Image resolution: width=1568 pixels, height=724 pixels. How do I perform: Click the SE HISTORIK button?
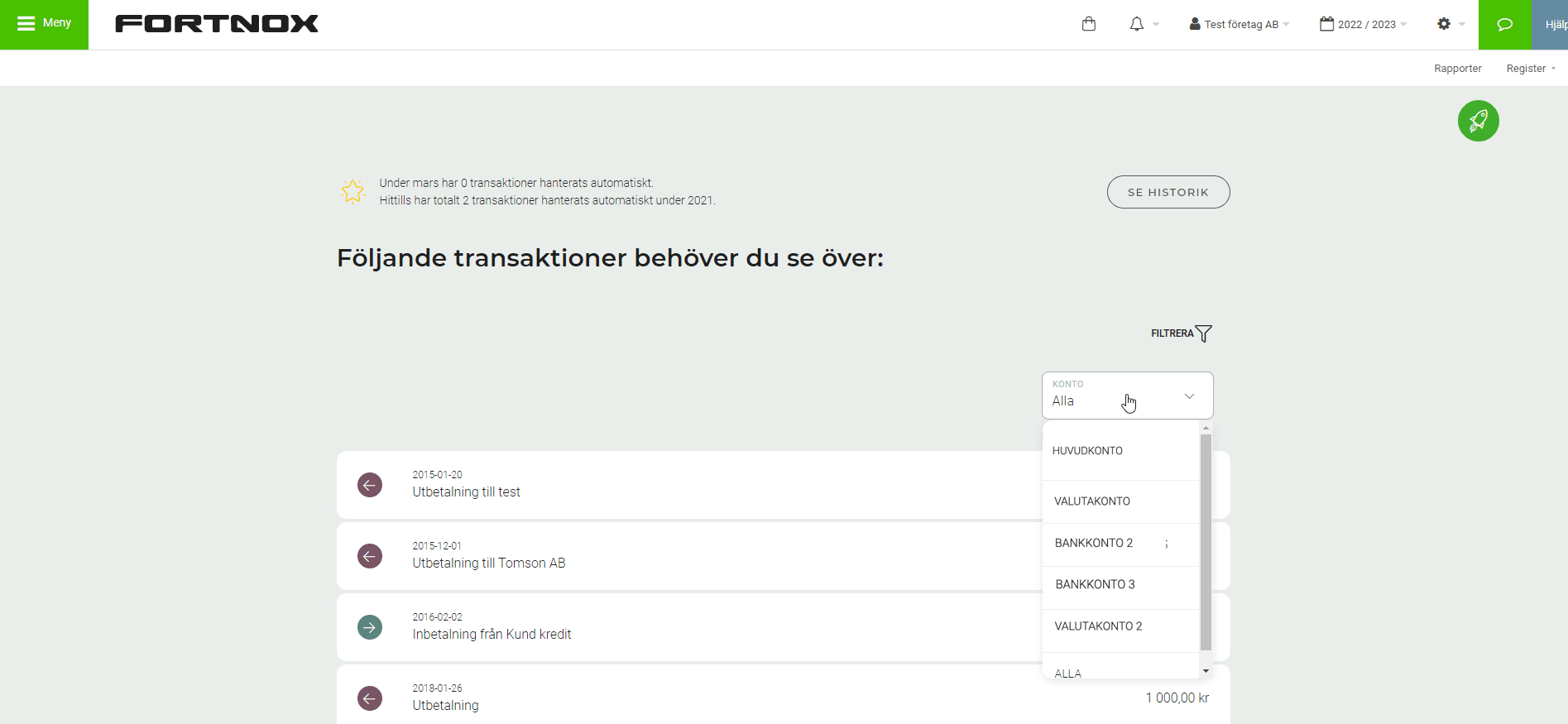(1168, 192)
